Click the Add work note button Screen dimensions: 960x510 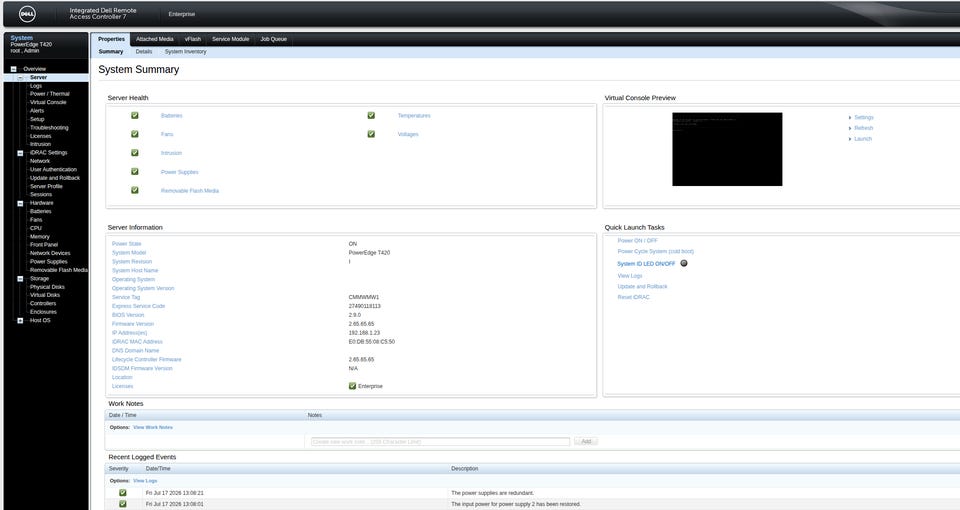click(x=586, y=441)
